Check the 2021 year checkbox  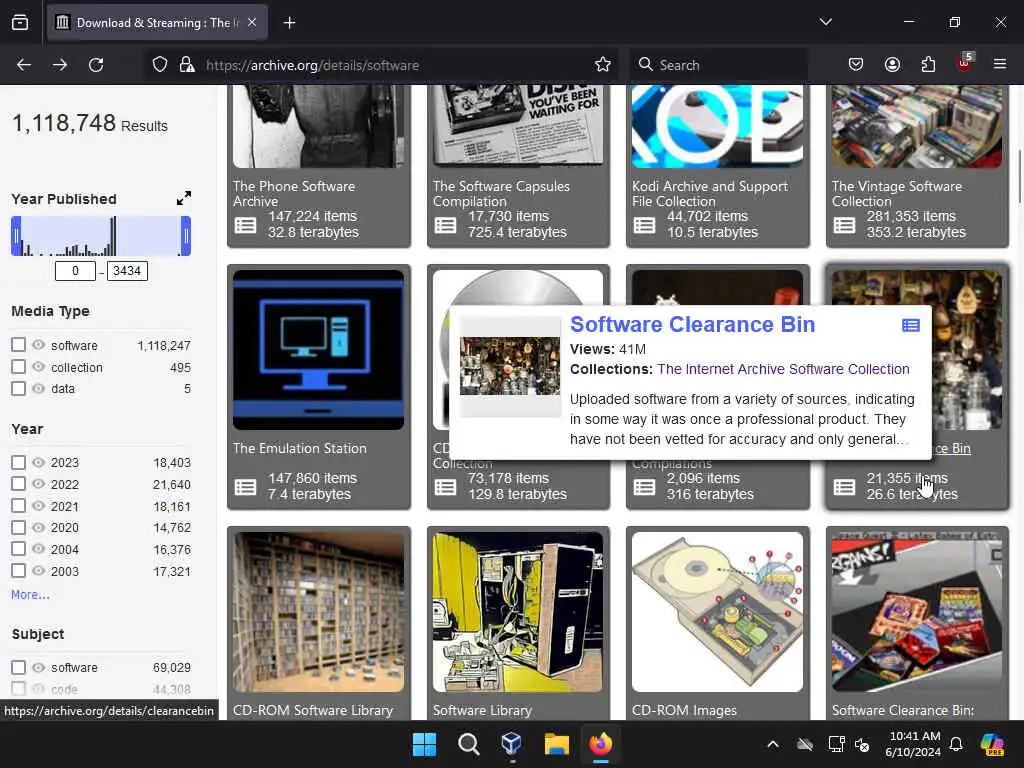coord(18,506)
